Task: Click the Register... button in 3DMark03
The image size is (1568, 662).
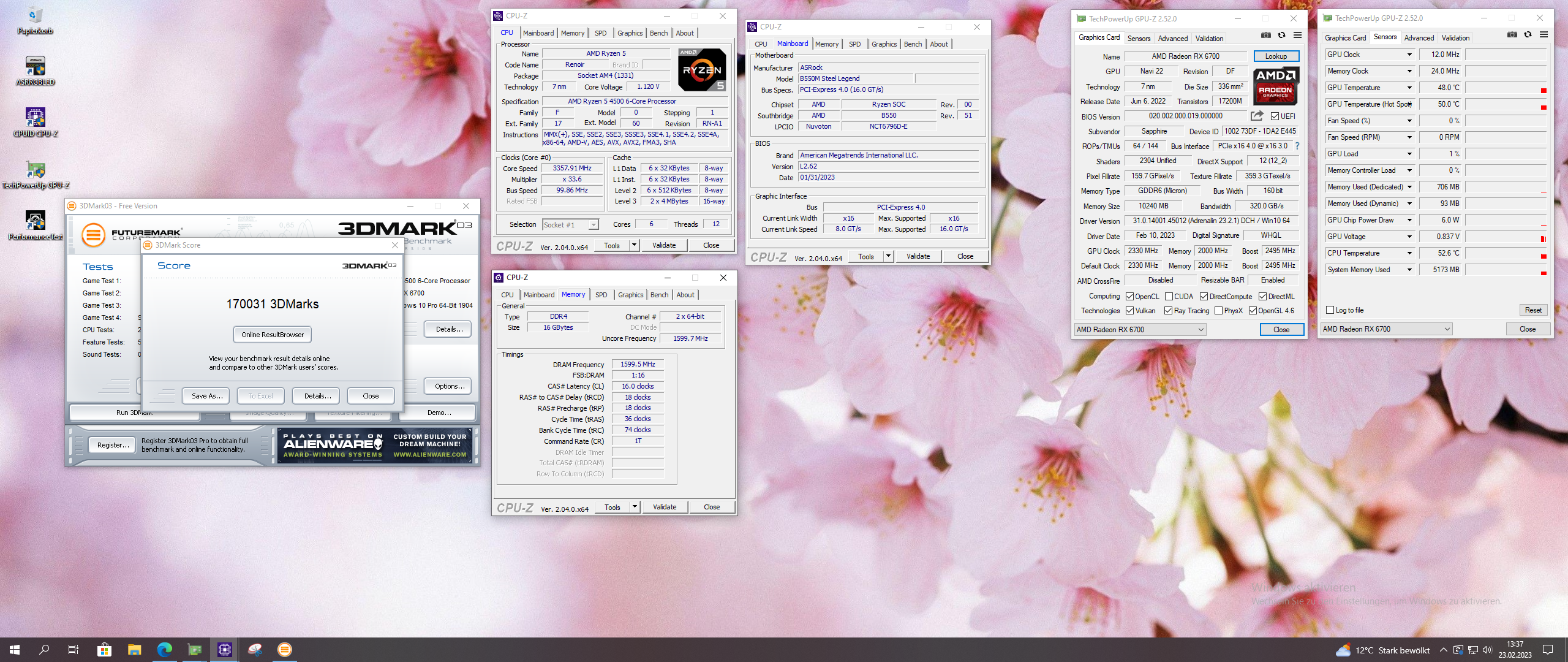Action: [x=113, y=445]
